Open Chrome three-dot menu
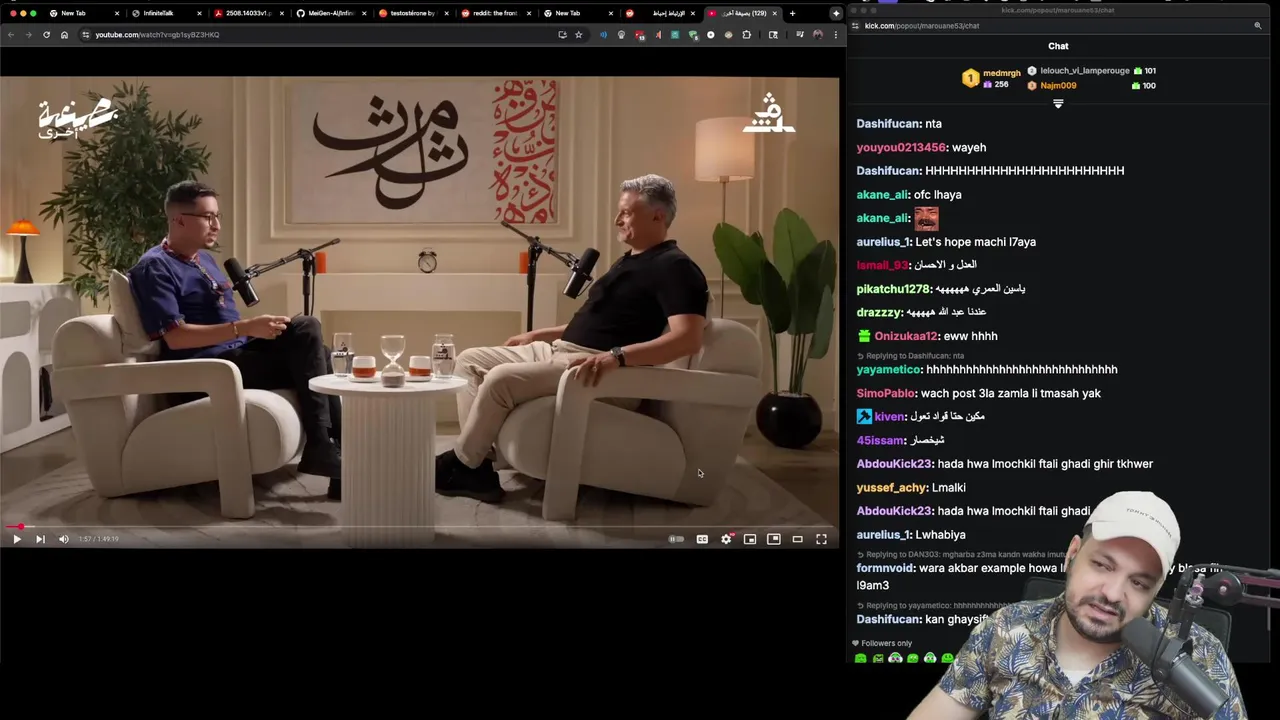The height and width of the screenshot is (720, 1280). pyautogui.click(x=835, y=35)
